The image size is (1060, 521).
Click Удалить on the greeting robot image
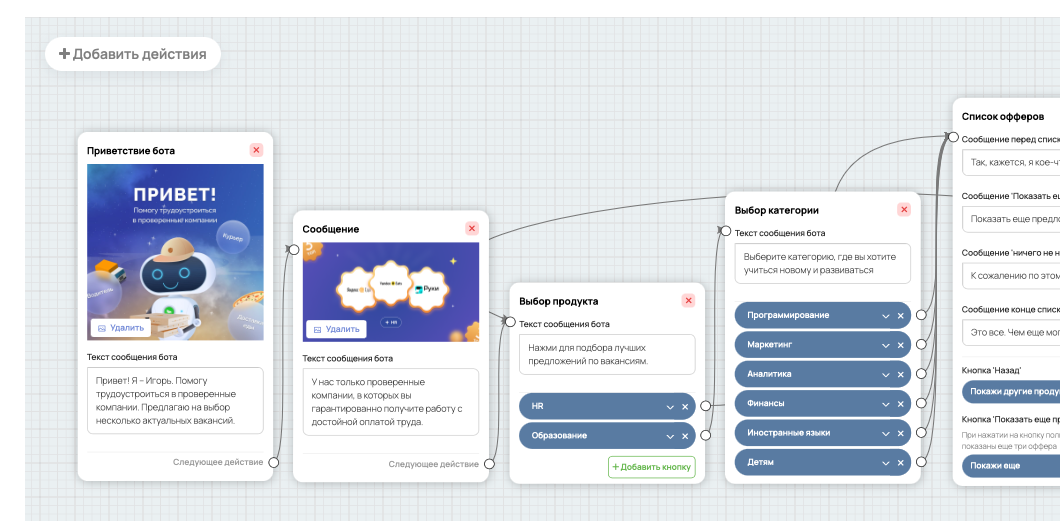121,328
